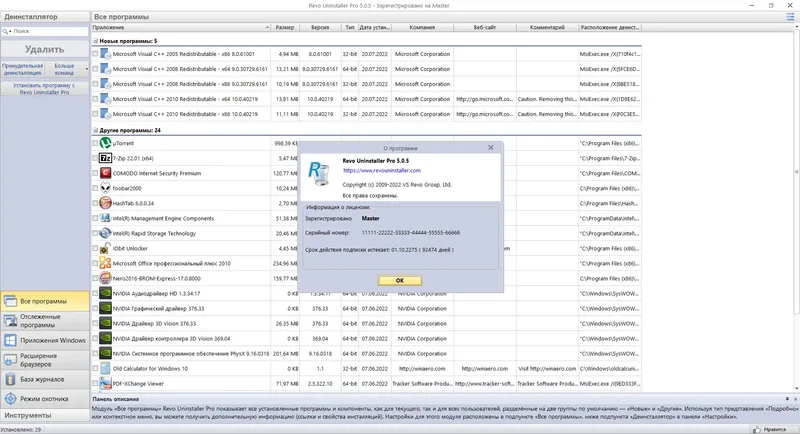Pin the Панель описания panel
Screen dimensions: 800x434
[787, 399]
